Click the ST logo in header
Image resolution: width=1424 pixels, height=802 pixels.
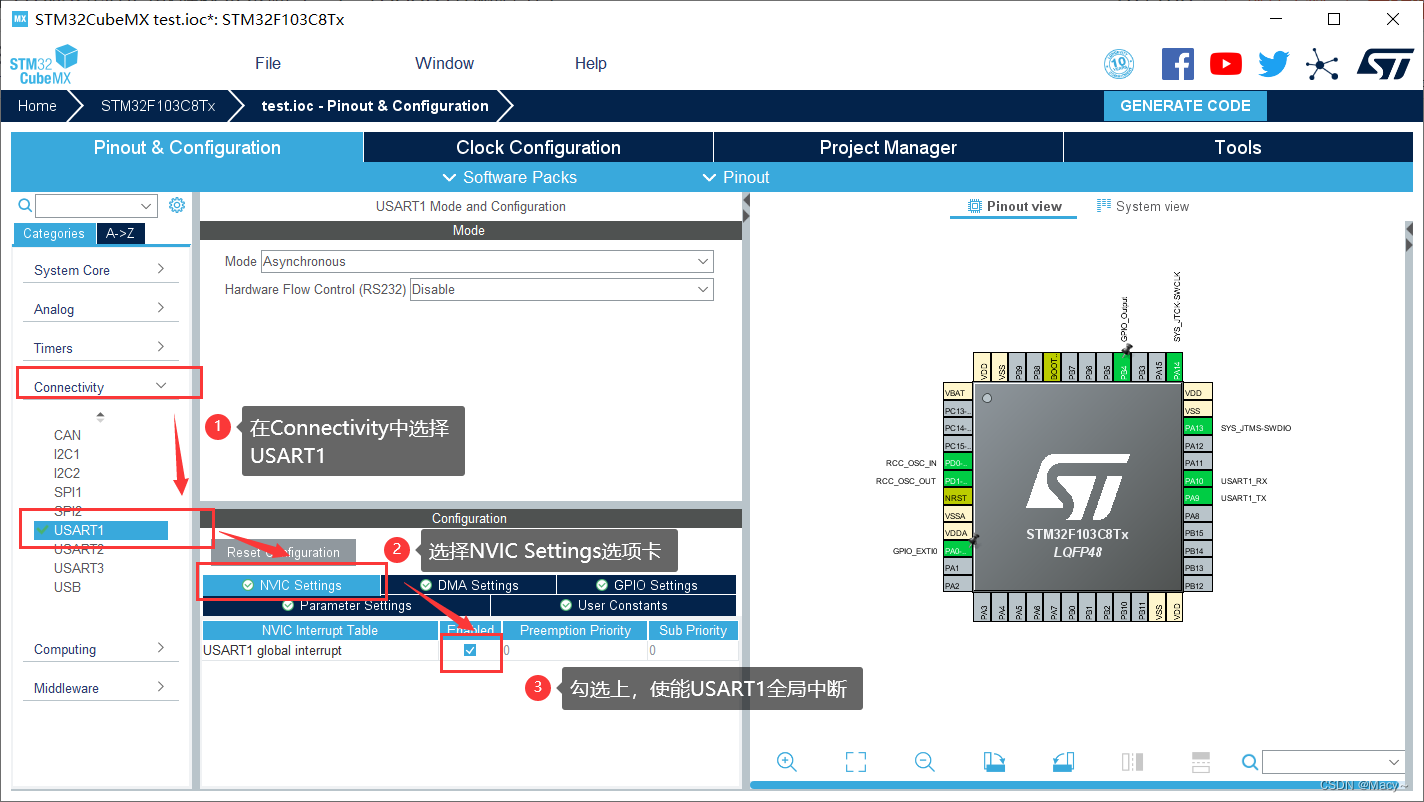pos(1385,64)
